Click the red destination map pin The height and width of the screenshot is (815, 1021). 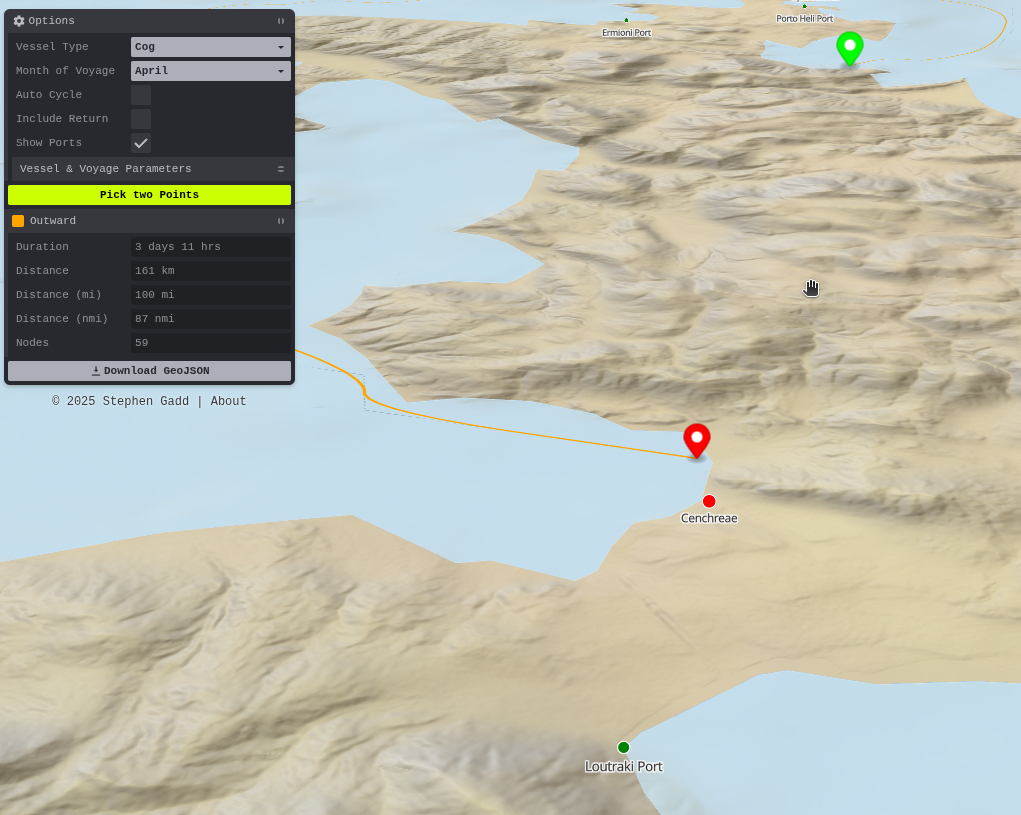pos(697,439)
